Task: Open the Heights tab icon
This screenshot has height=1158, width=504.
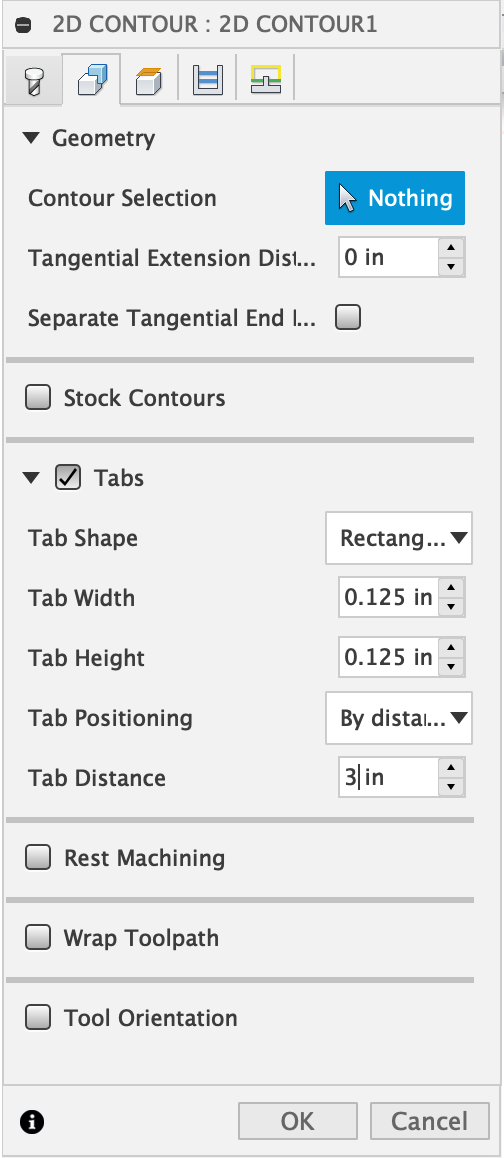Action: [149, 79]
